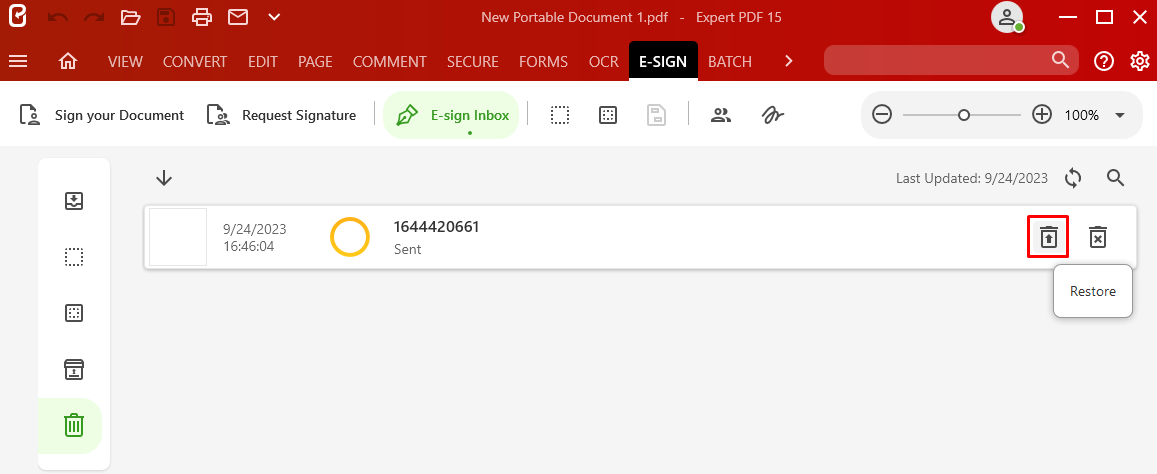The width and height of the screenshot is (1157, 474).
Task: Open the PAGE ribbon tab
Action: coord(315,62)
